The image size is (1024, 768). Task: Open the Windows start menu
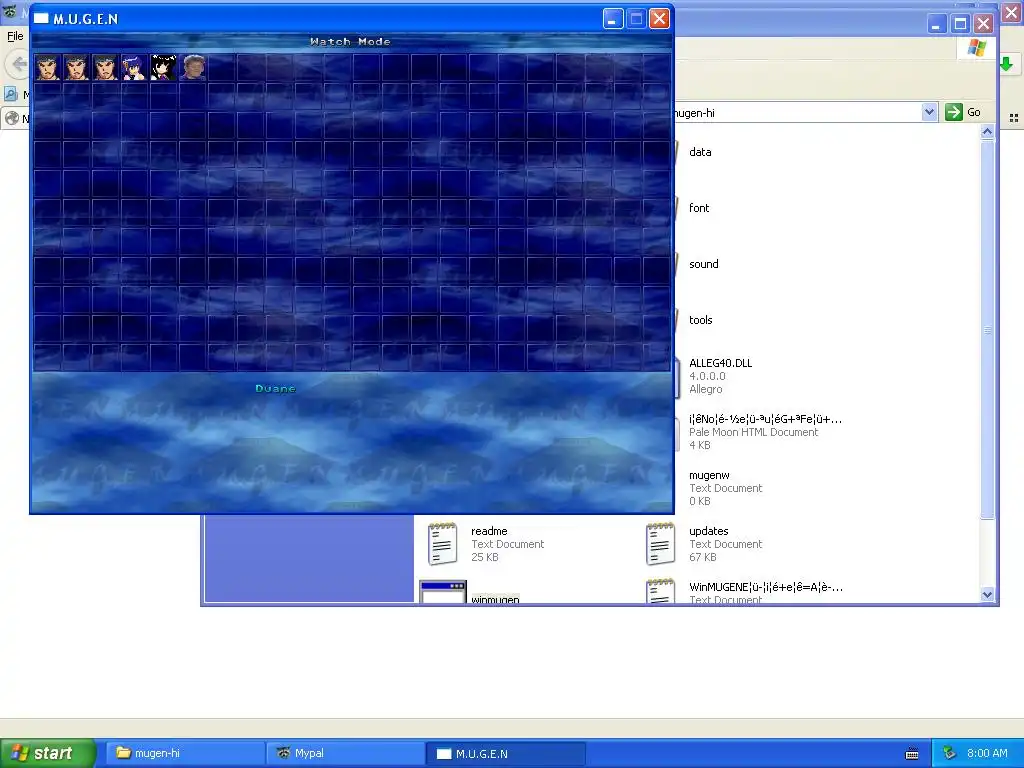48,754
